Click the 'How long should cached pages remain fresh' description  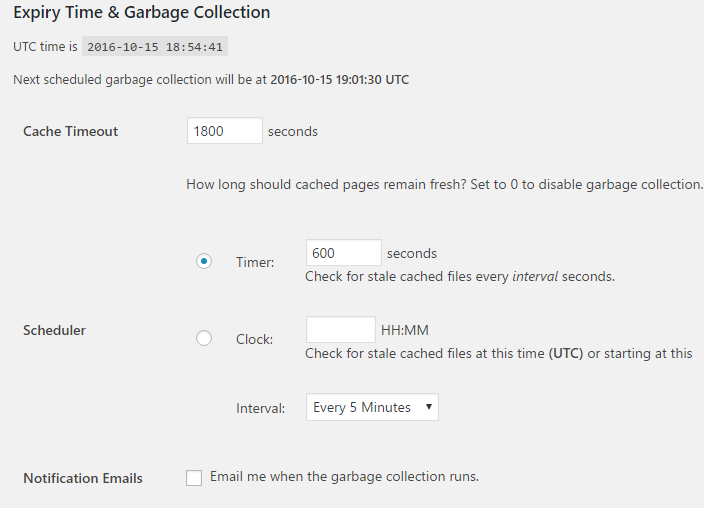pyautogui.click(x=444, y=184)
